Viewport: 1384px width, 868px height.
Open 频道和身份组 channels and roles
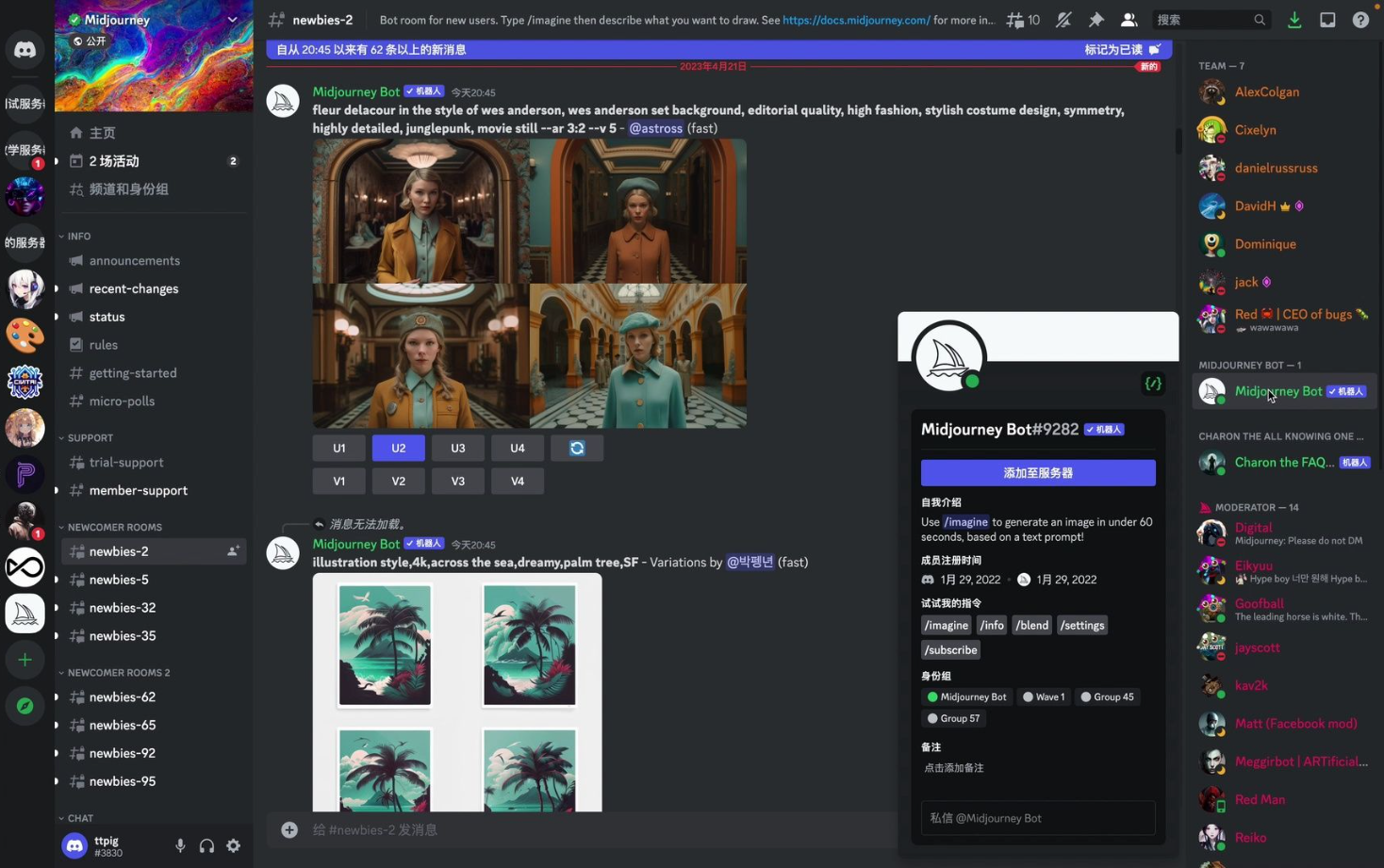(154, 189)
